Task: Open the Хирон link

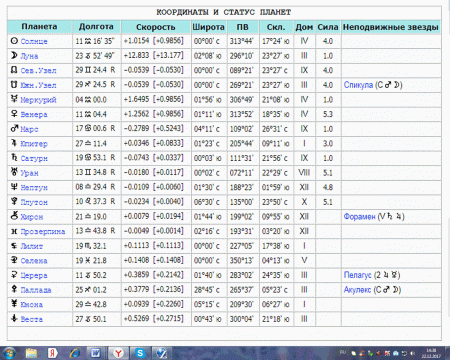Action: 32,217
